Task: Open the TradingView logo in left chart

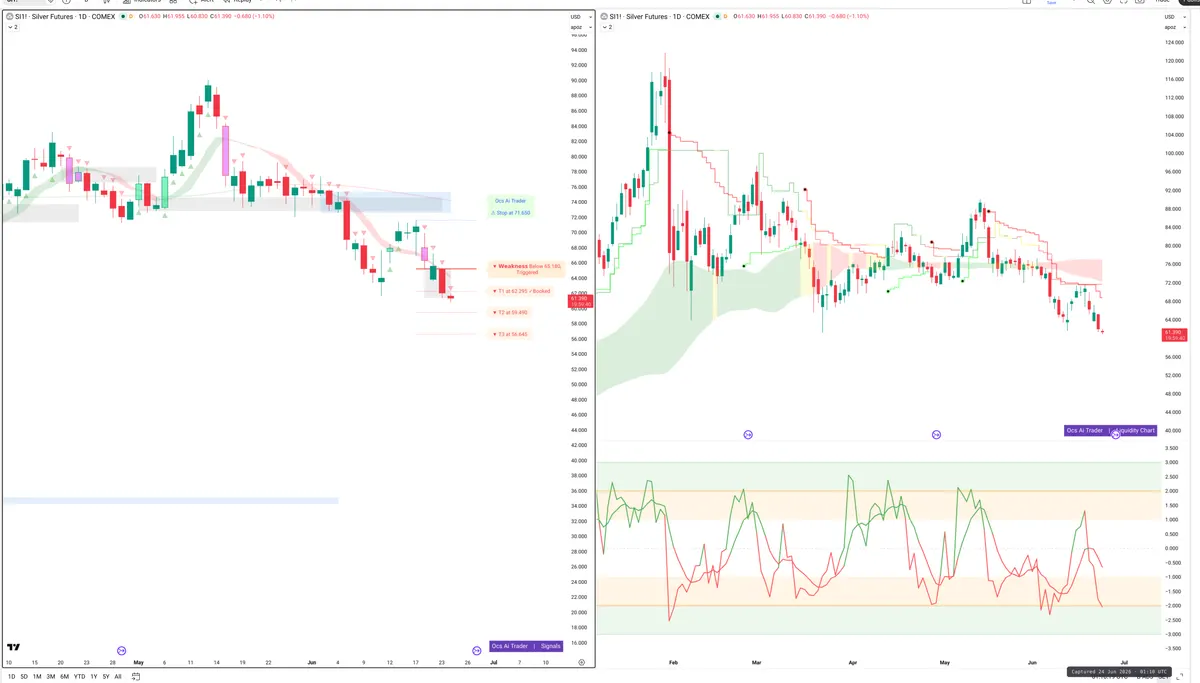Action: (14, 647)
